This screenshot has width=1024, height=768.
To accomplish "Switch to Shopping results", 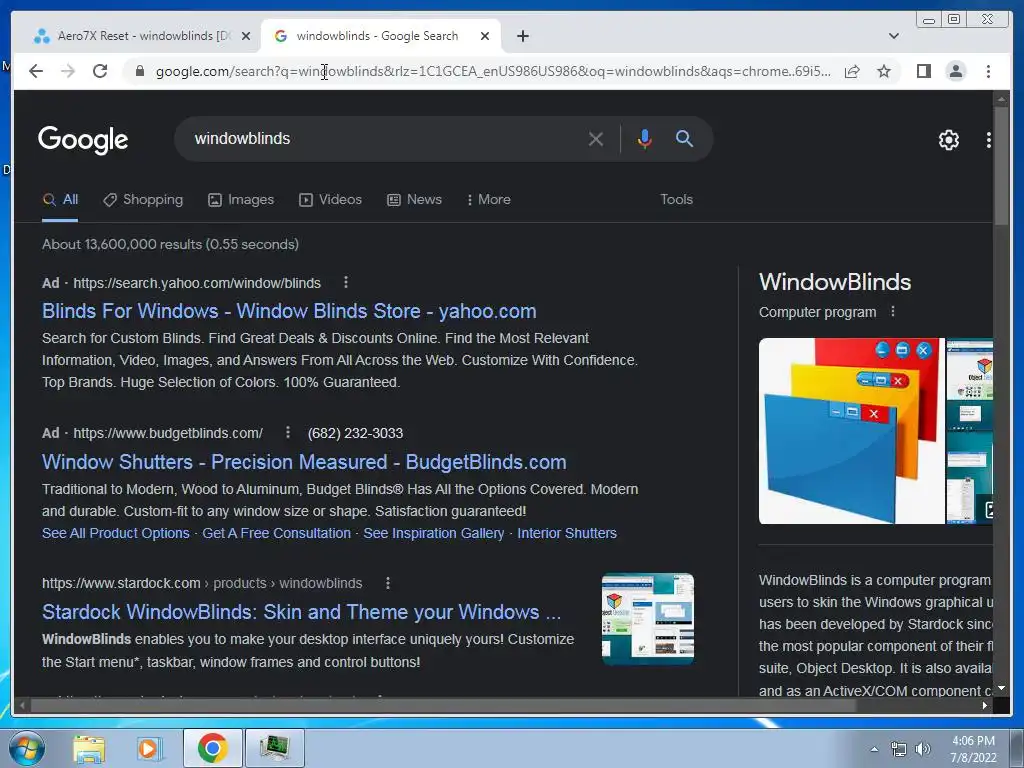I will click(144, 200).
